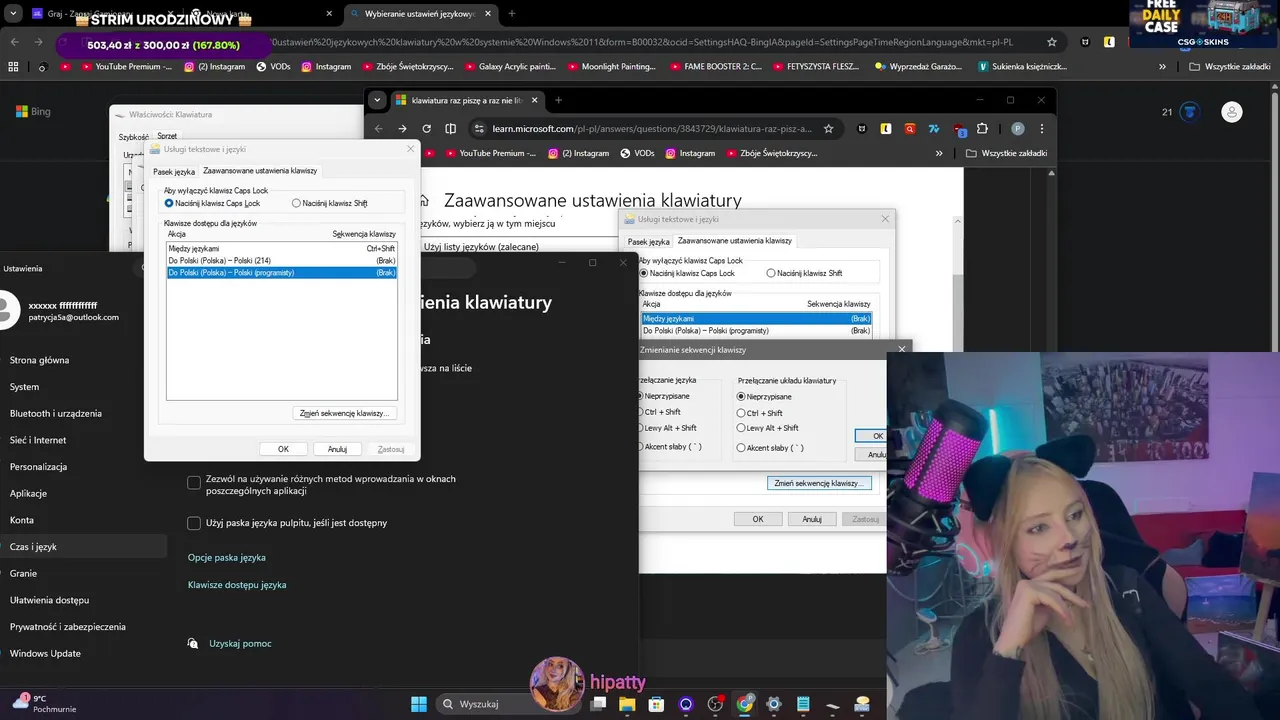Screen dimensions: 1280x720
Task: Open Extensions puzzle icon in front Chrome window
Action: point(982,128)
